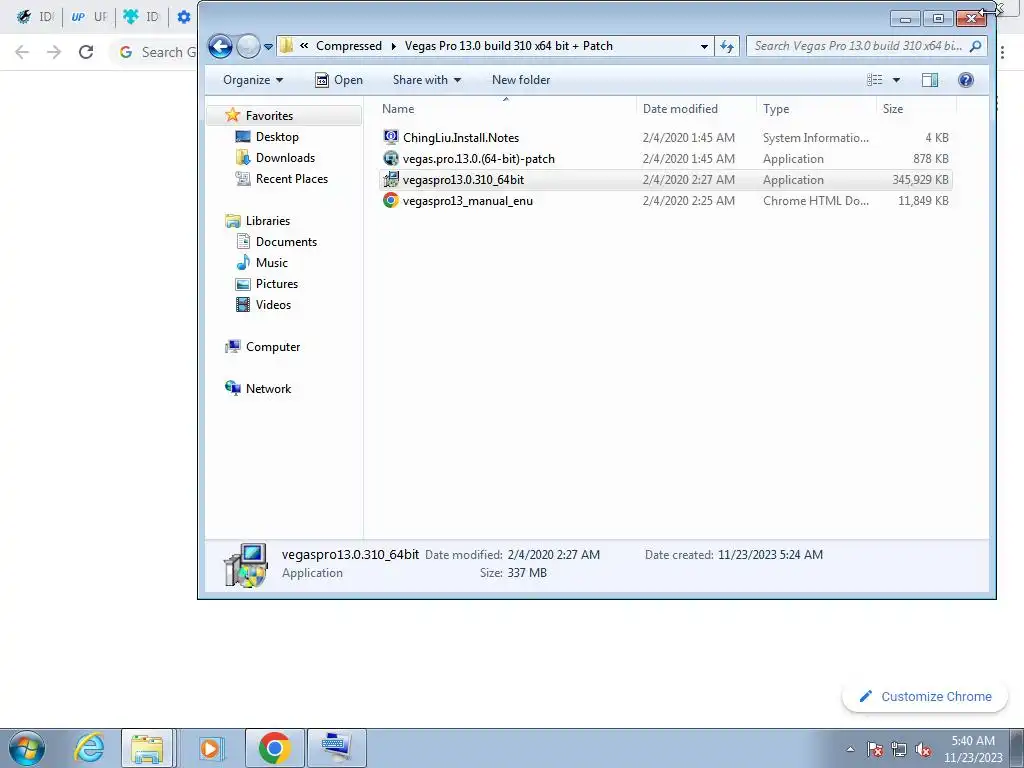Screen dimensions: 1024x768
Task: Open the On-Screen Keyboard taskbar item
Action: (x=337, y=748)
